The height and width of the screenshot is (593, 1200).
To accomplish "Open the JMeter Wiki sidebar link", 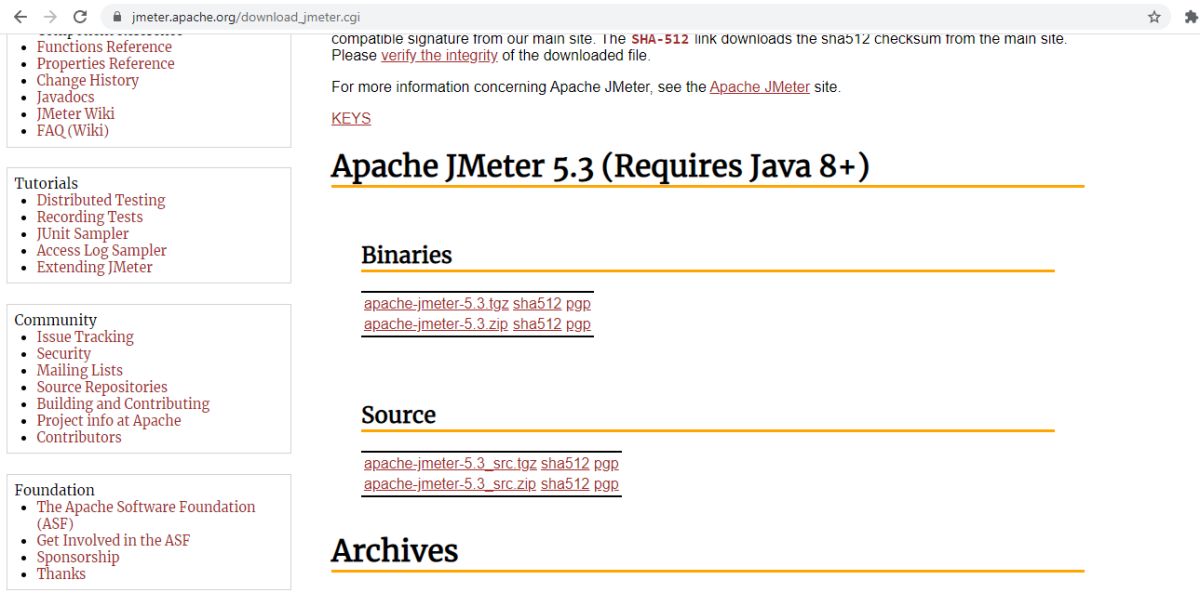I will tap(75, 114).
